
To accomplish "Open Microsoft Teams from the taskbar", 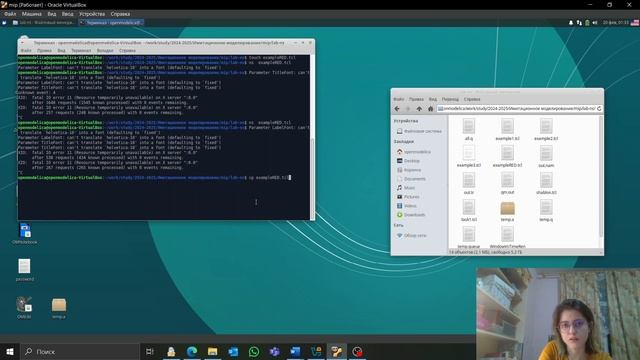I will click(x=274, y=351).
